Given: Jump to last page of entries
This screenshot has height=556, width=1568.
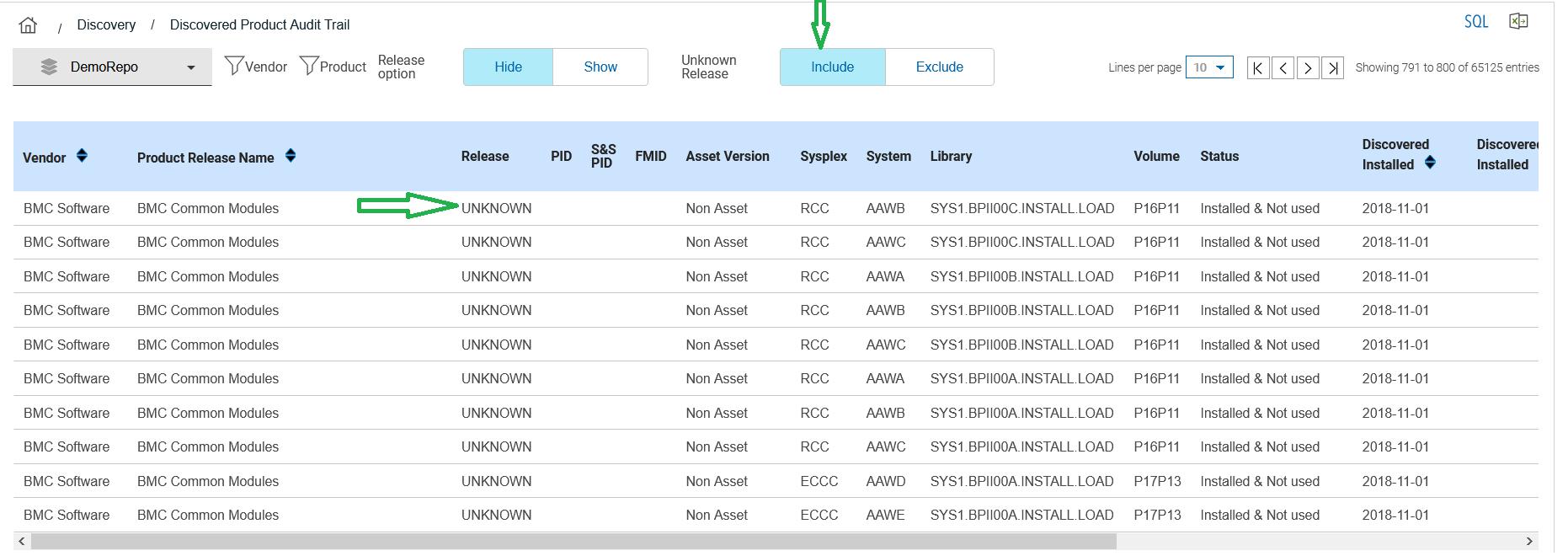Looking at the screenshot, I should (1333, 68).
